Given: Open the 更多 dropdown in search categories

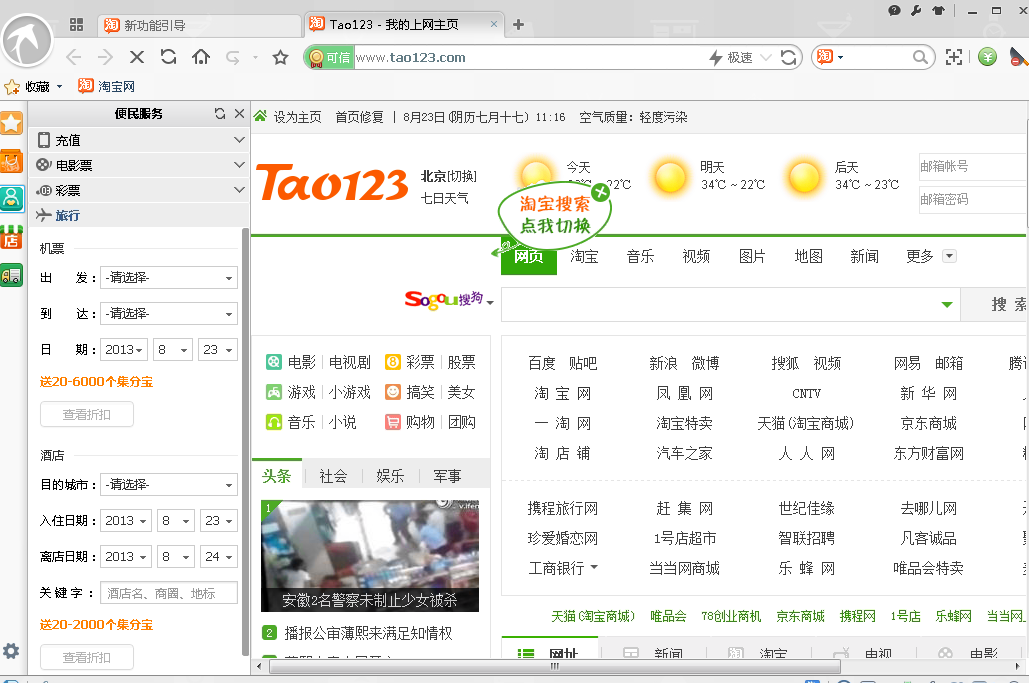Looking at the screenshot, I should pos(949,256).
